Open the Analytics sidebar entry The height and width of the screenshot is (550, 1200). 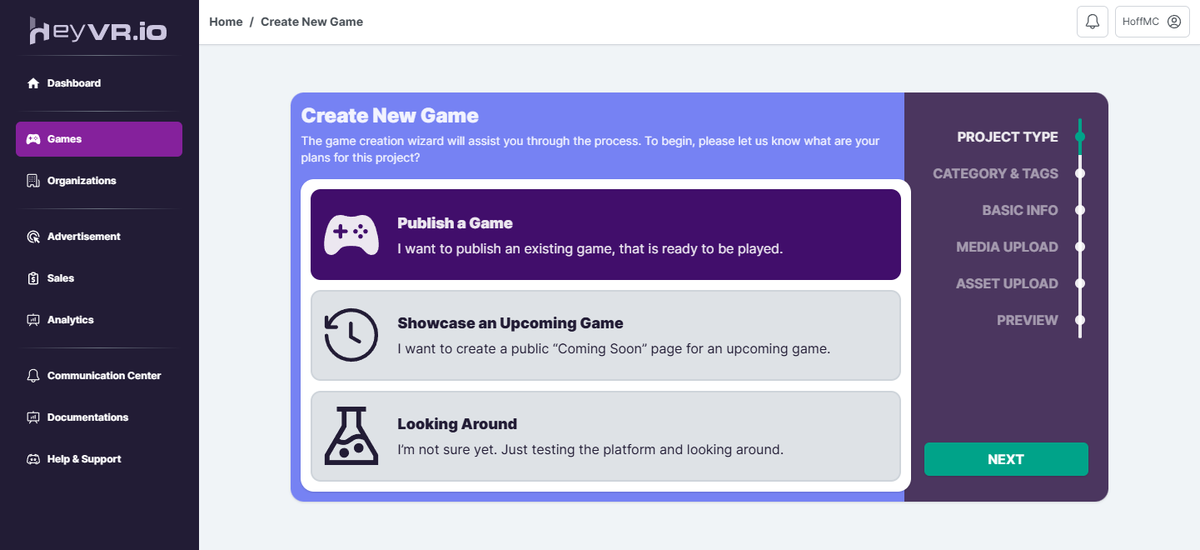(x=99, y=320)
